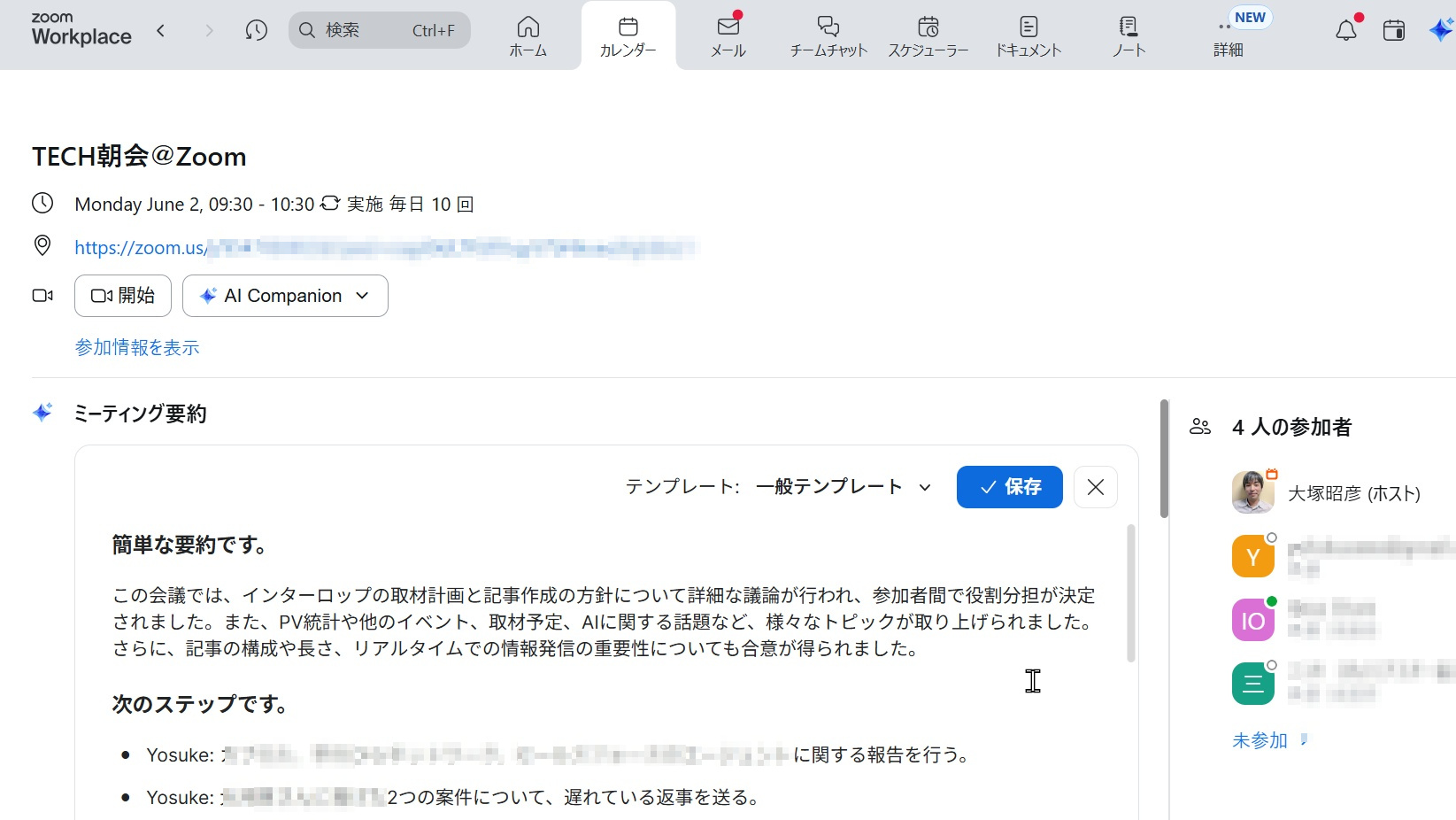Click the 大塚昭彦 (ホスト) name
Viewport: 1456px width, 820px height.
[x=1353, y=493]
